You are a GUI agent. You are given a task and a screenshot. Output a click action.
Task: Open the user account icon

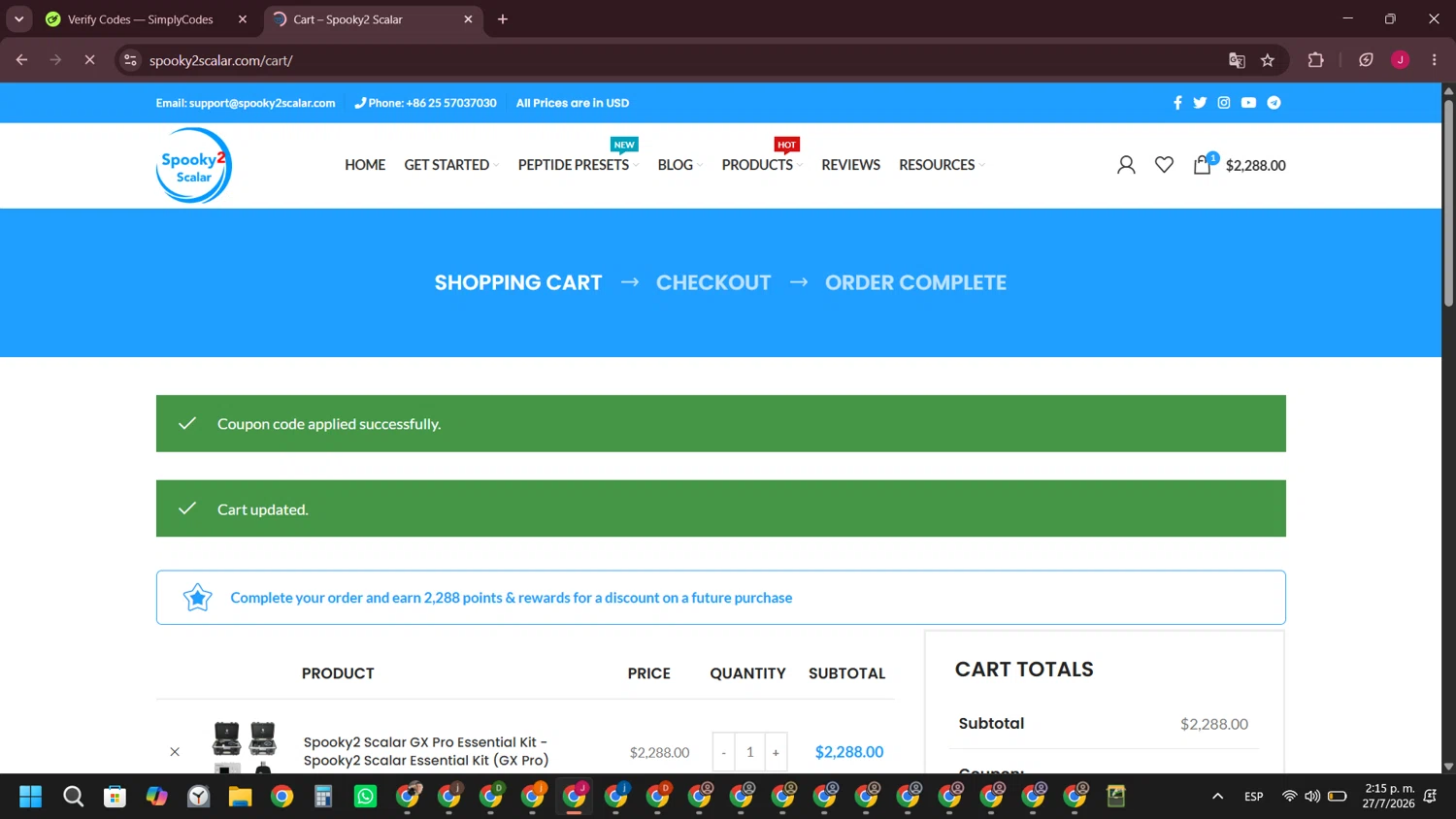[1126, 165]
